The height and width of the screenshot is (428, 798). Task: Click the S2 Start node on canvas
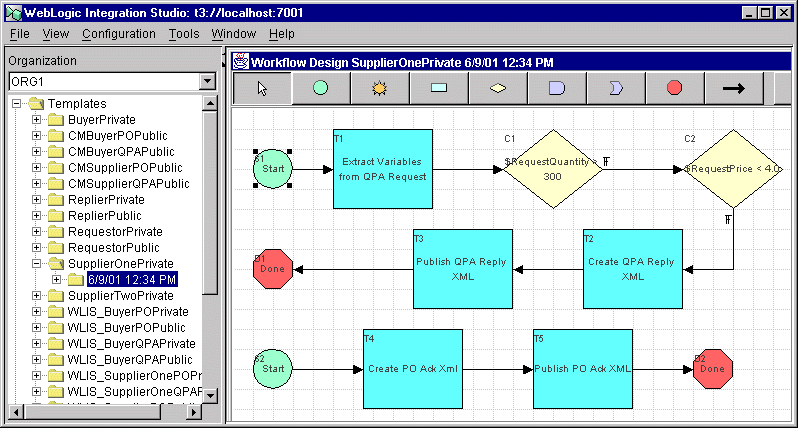[273, 369]
